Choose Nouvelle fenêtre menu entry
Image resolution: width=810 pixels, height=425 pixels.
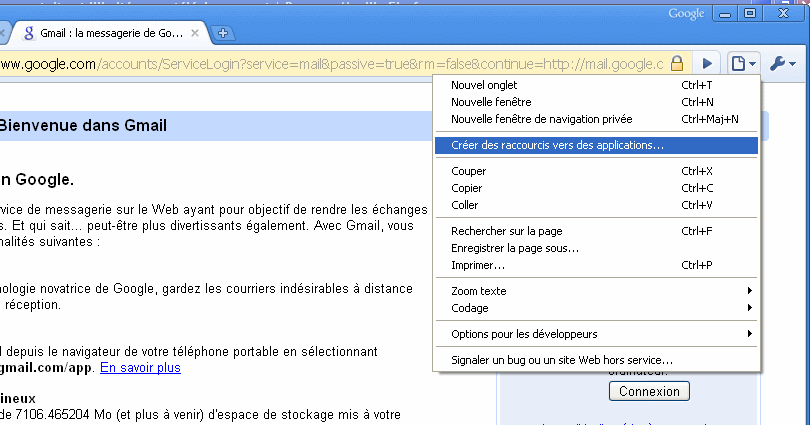597,102
